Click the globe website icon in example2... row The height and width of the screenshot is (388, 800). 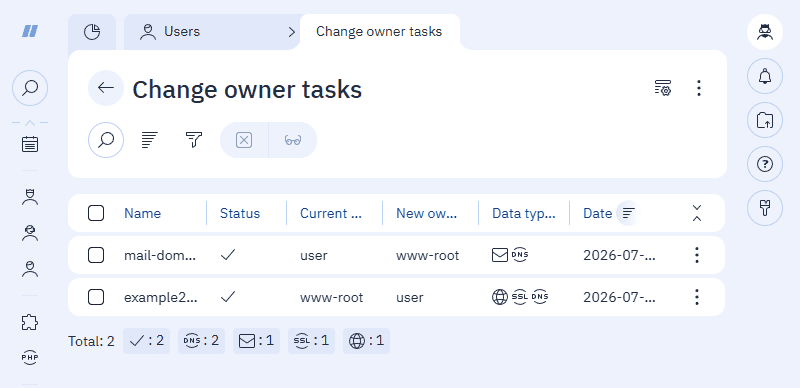[500, 297]
